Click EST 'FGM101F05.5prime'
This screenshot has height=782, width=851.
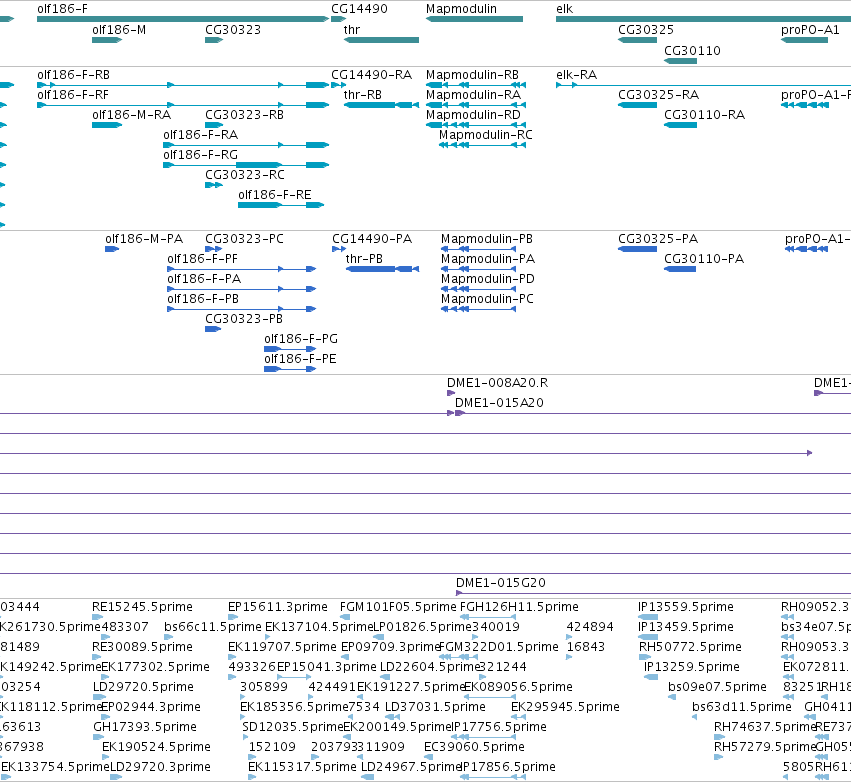pos(398,608)
